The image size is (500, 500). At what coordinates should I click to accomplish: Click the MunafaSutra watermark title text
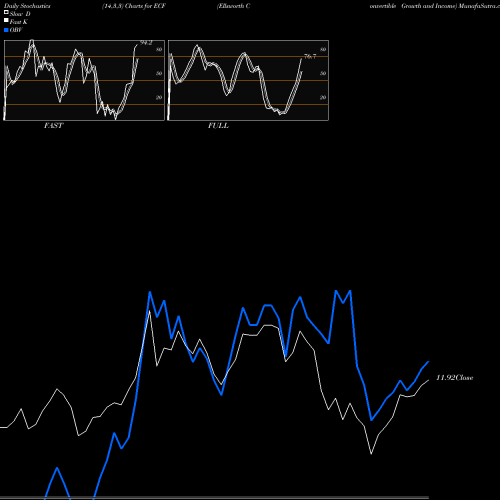pyautogui.click(x=479, y=6)
